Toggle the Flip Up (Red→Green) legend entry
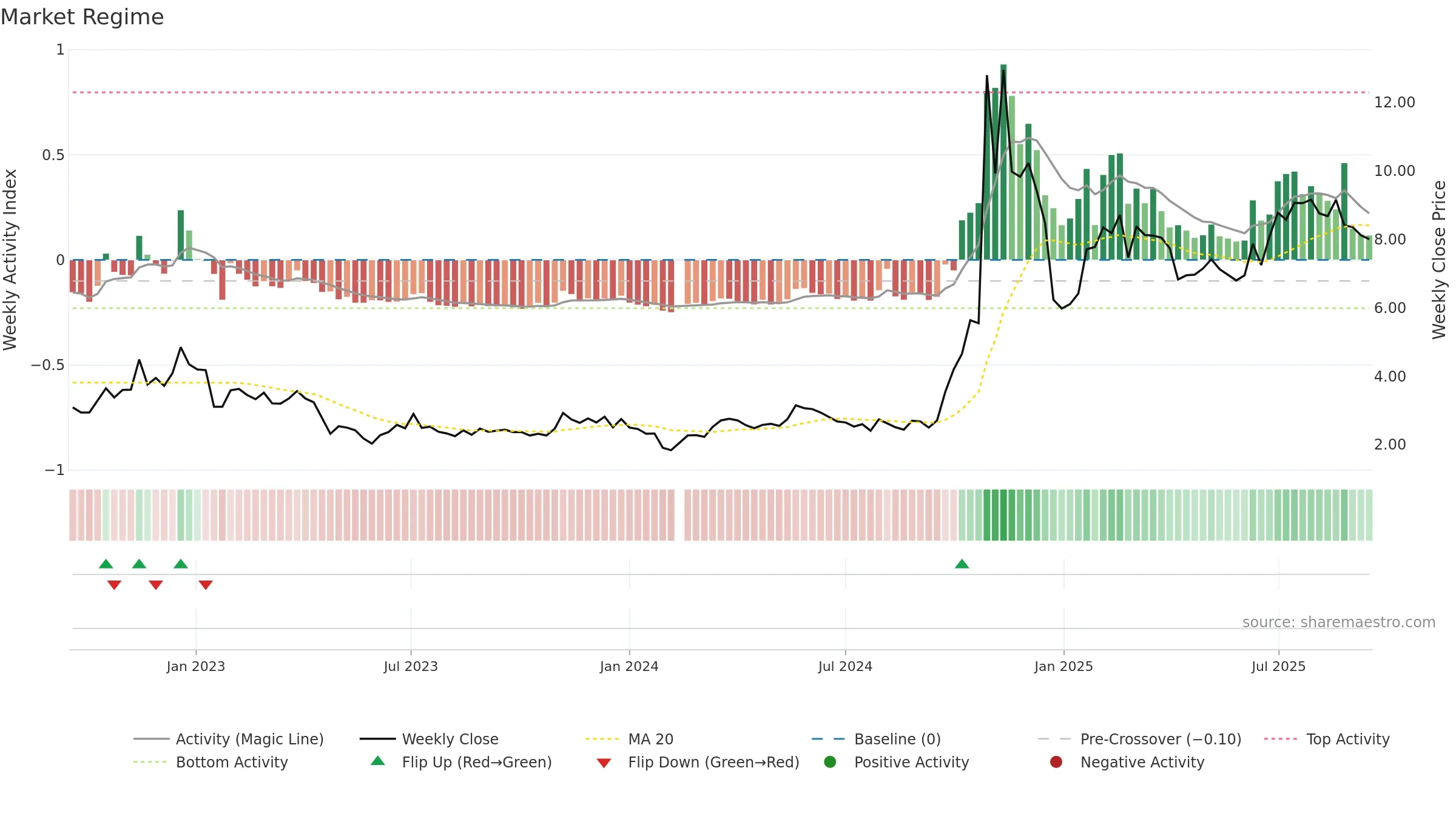Screen dimensions: 1456x819 [461, 762]
